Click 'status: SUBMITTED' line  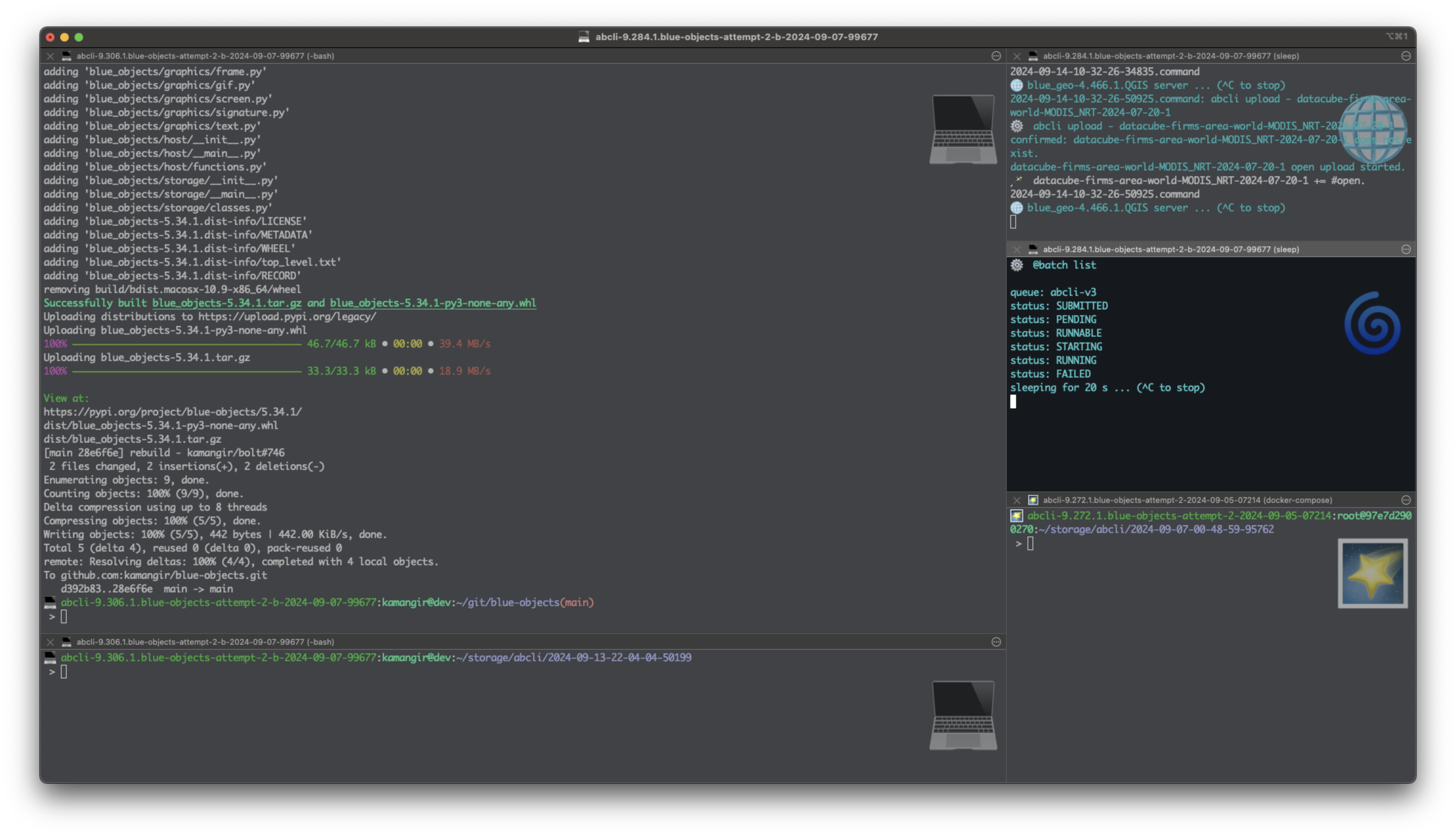click(x=1059, y=306)
